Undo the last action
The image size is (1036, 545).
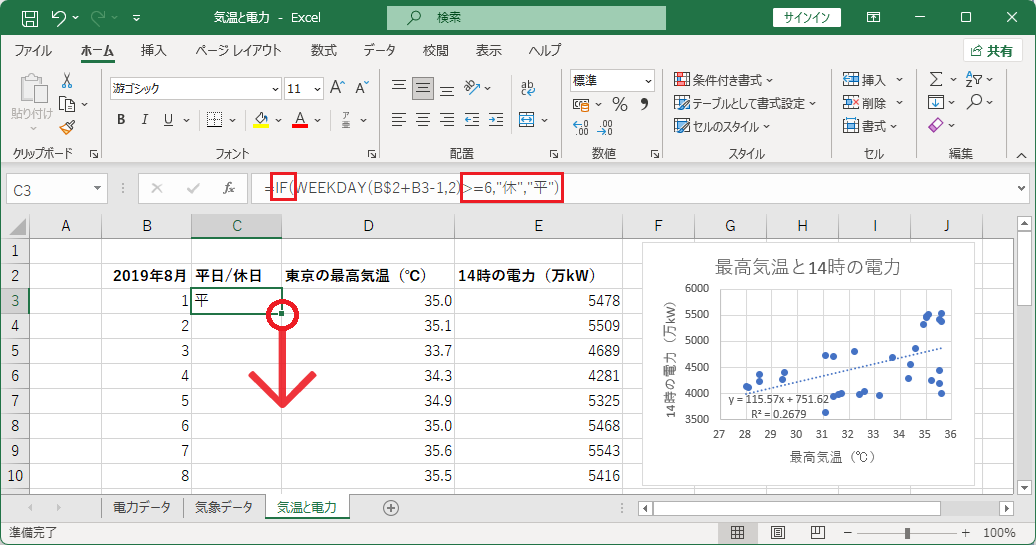pyautogui.click(x=59, y=18)
